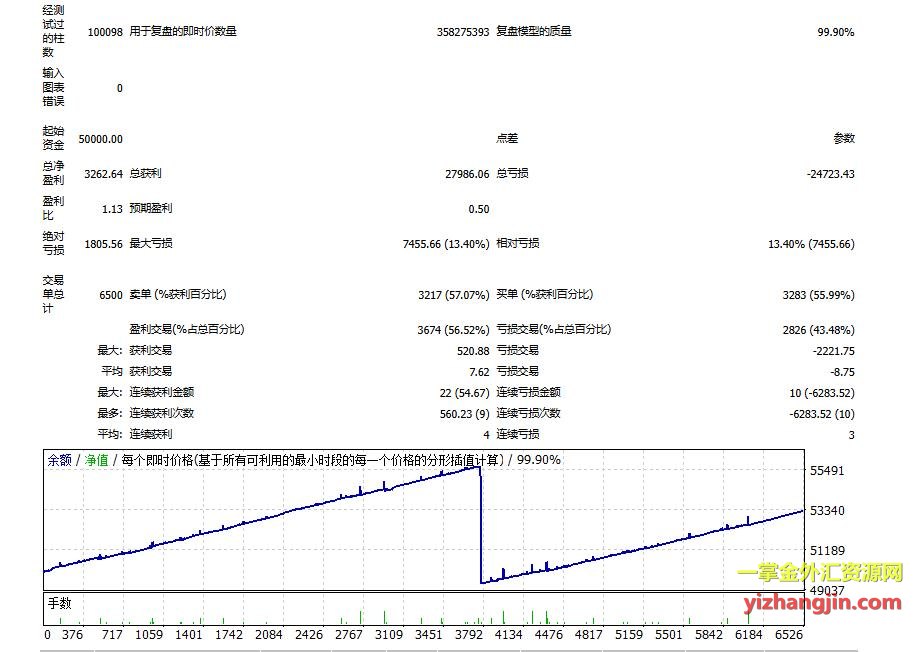Click the 手数 volume panel label

coord(59,603)
